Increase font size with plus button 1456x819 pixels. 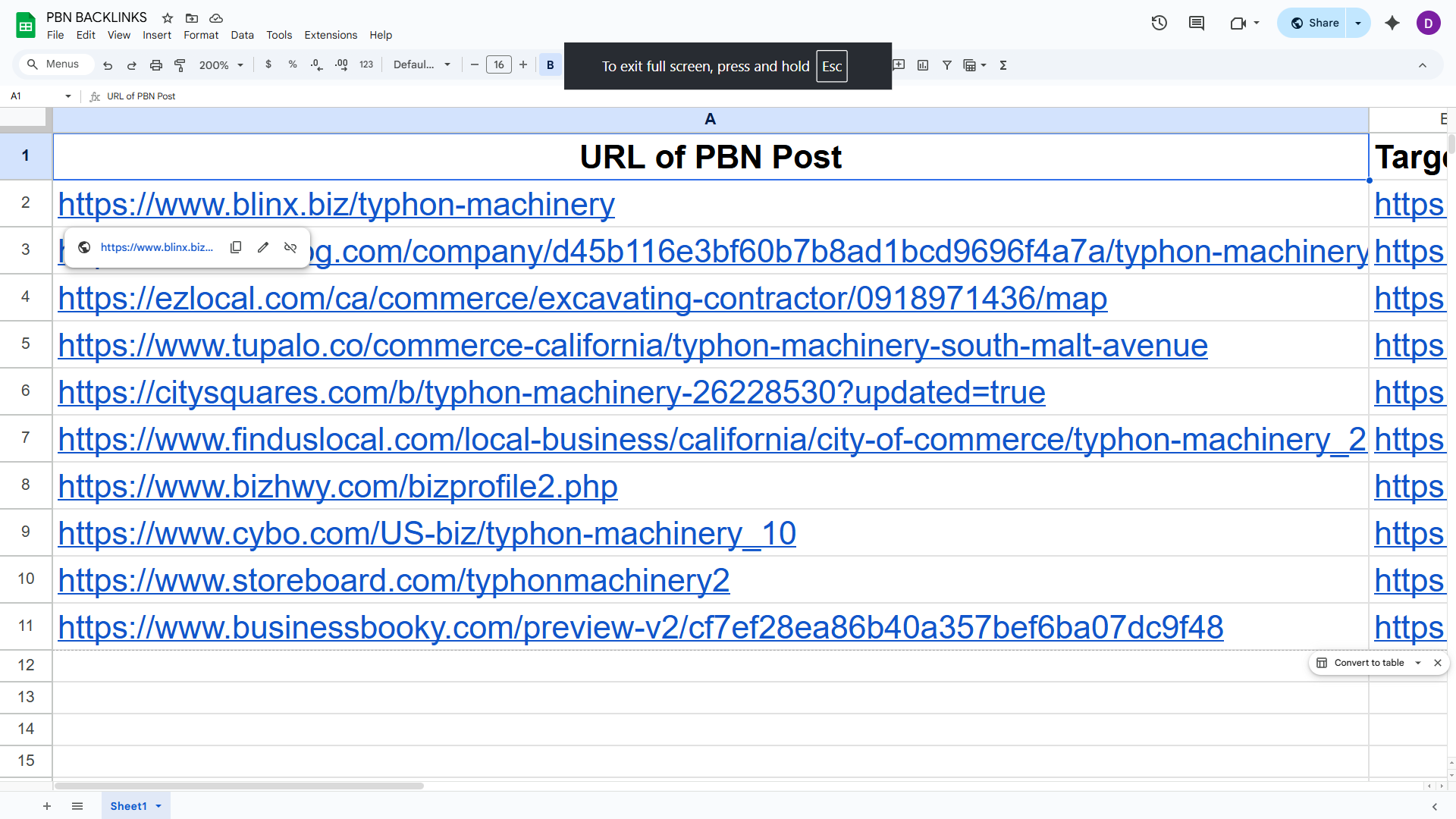coord(523,65)
